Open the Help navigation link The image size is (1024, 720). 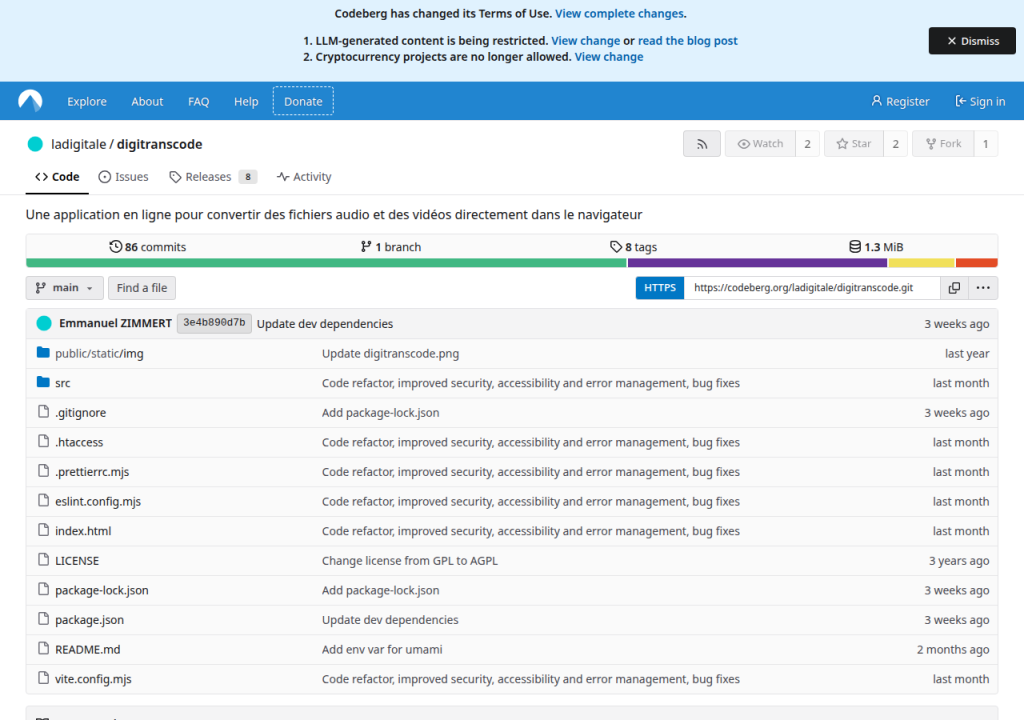(x=246, y=101)
